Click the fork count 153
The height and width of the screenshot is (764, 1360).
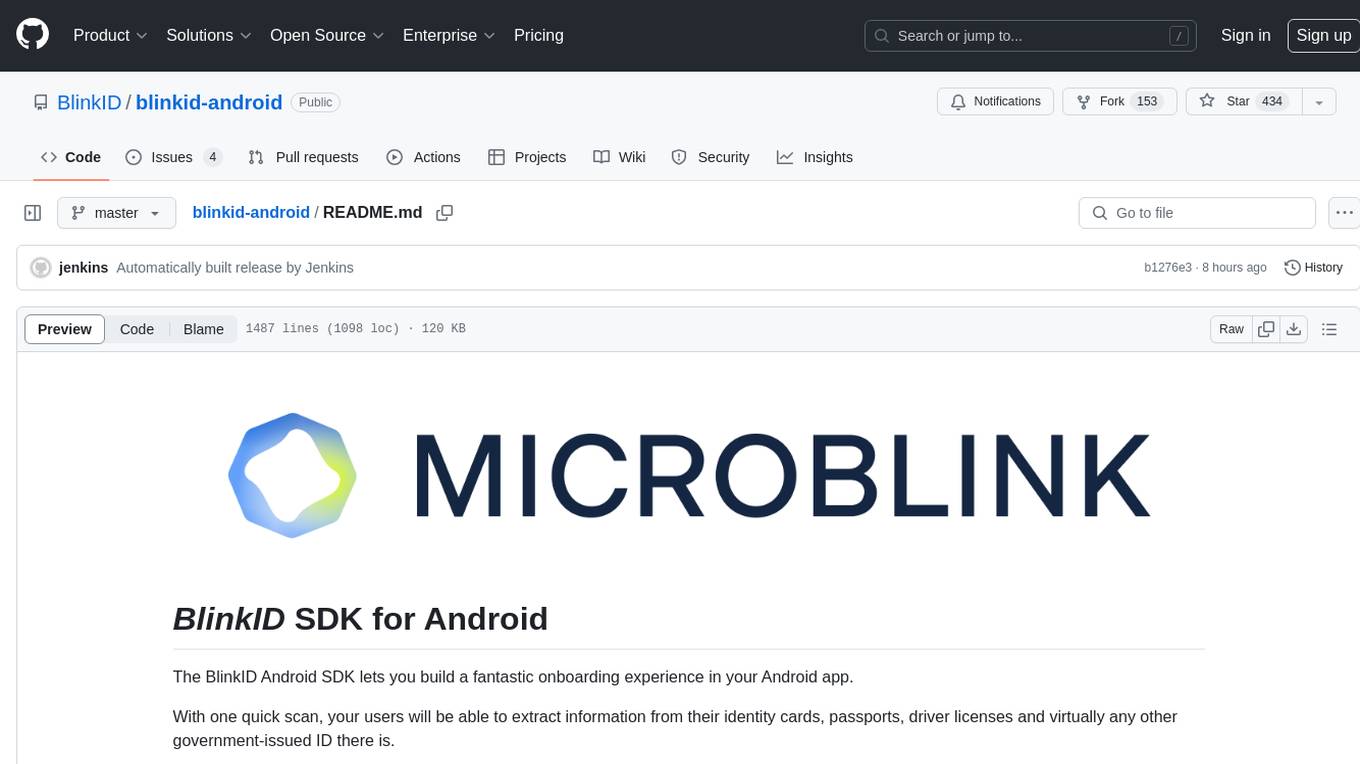1147,102
